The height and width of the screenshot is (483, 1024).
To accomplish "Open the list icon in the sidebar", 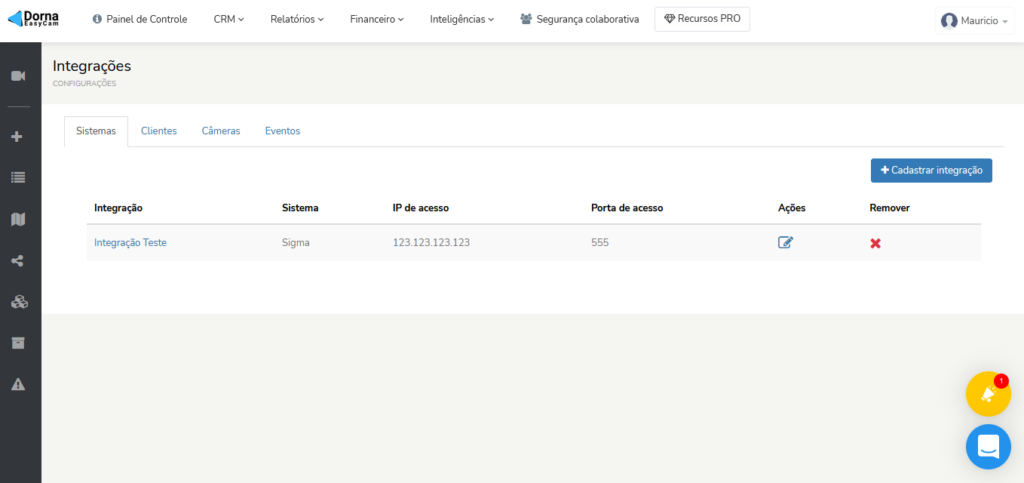I will point(18,178).
